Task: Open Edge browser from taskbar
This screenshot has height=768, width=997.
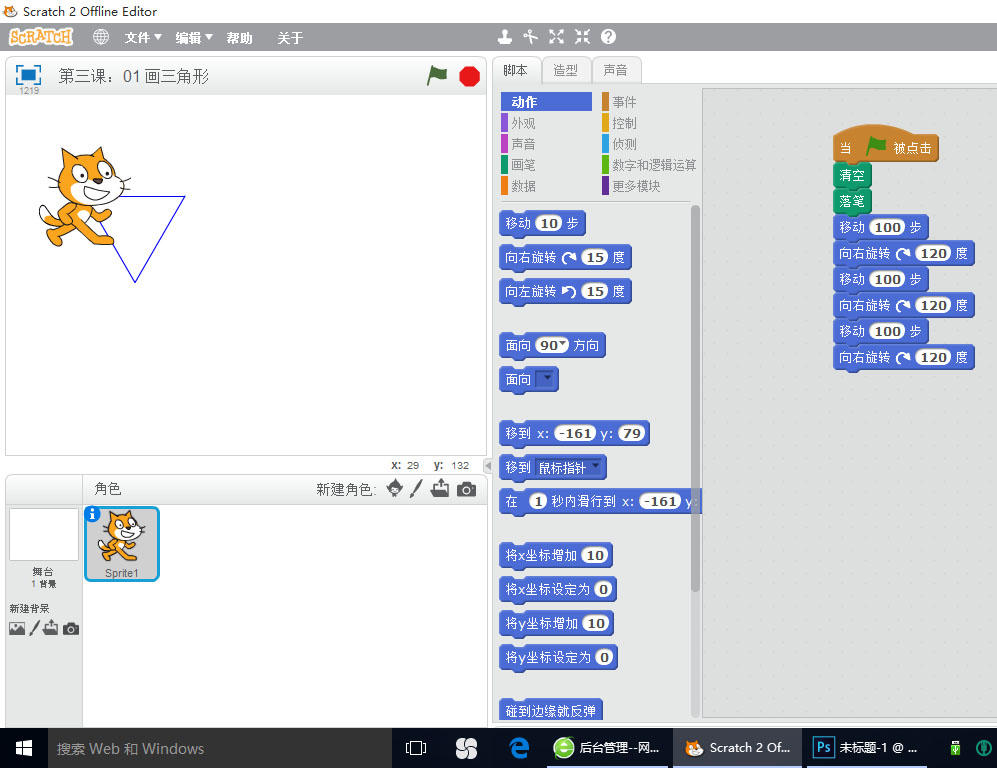Action: [519, 748]
